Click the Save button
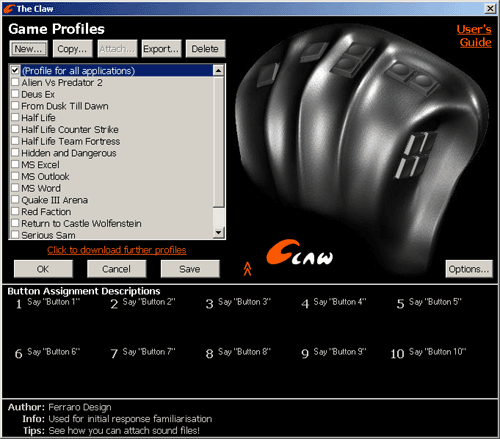The width and height of the screenshot is (500, 439). click(190, 269)
